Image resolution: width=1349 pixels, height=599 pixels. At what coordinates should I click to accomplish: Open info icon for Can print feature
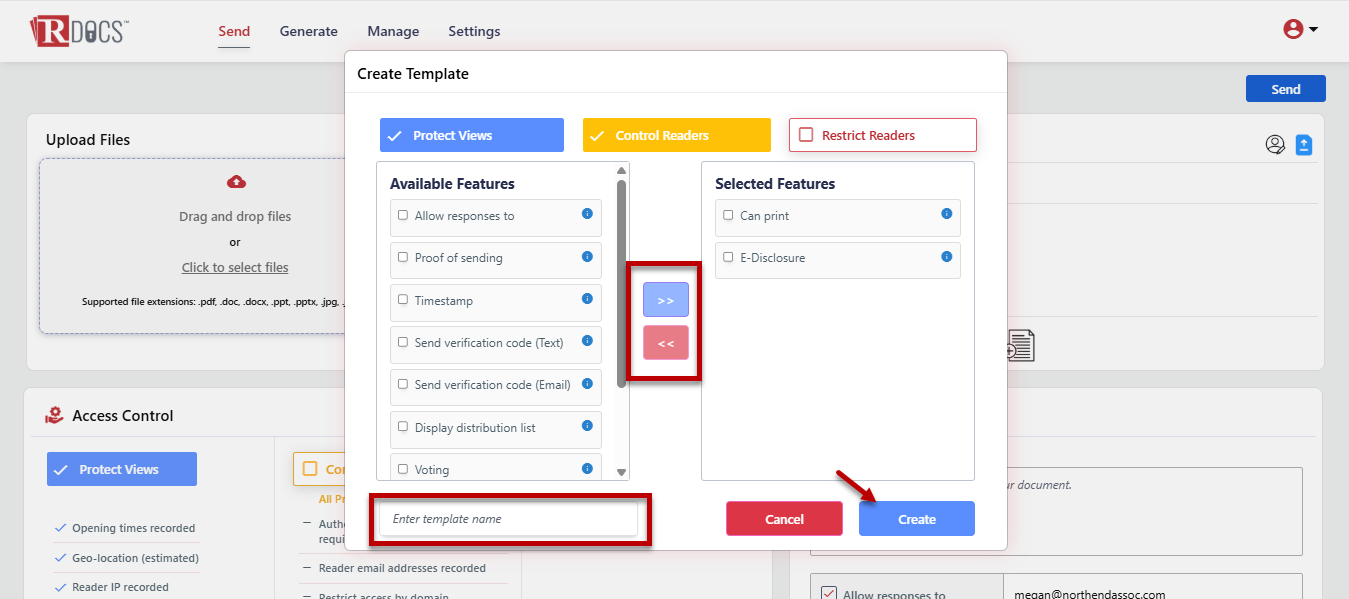(x=946, y=214)
